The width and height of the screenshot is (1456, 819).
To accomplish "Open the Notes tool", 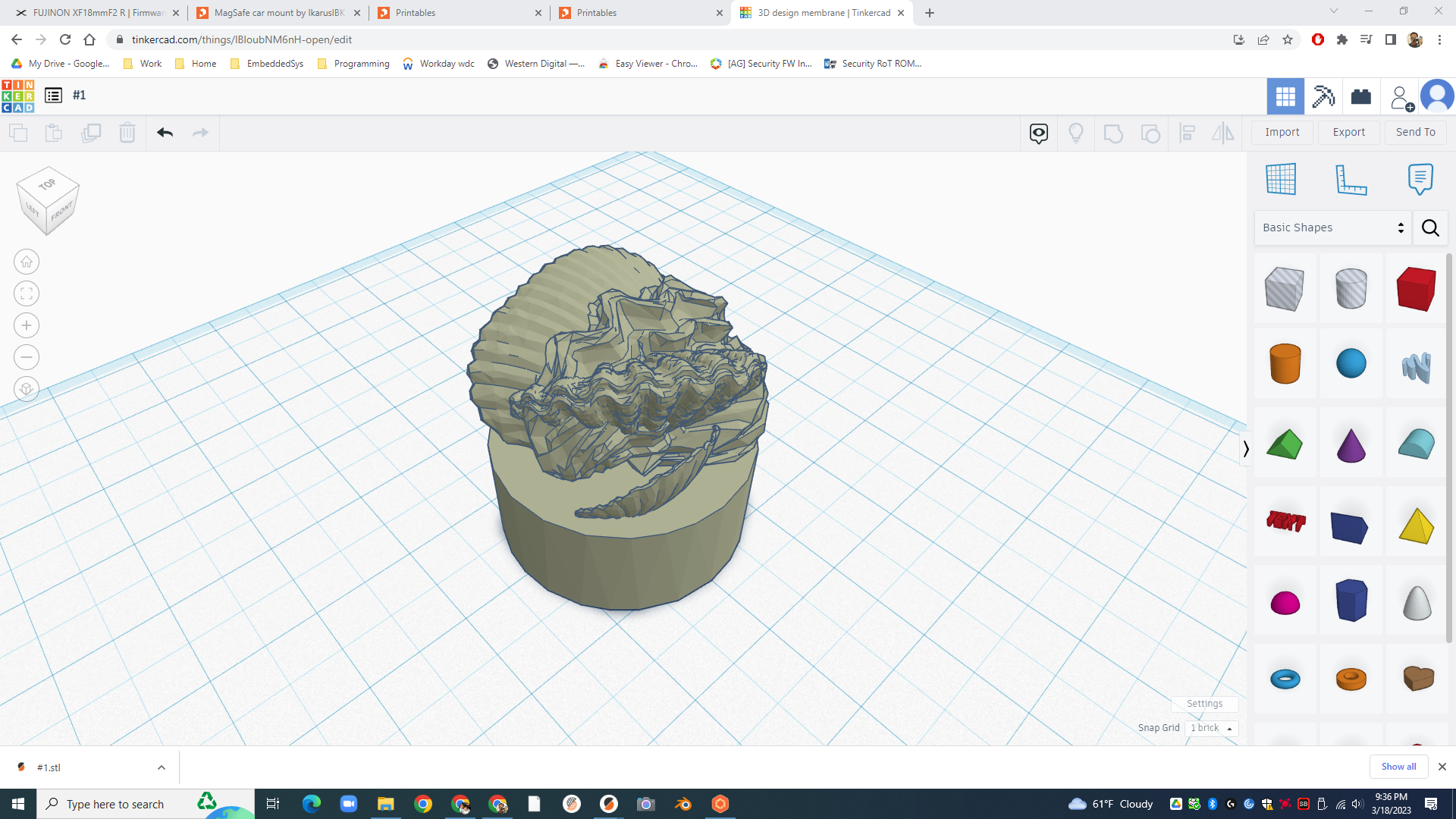I will coord(1420,179).
